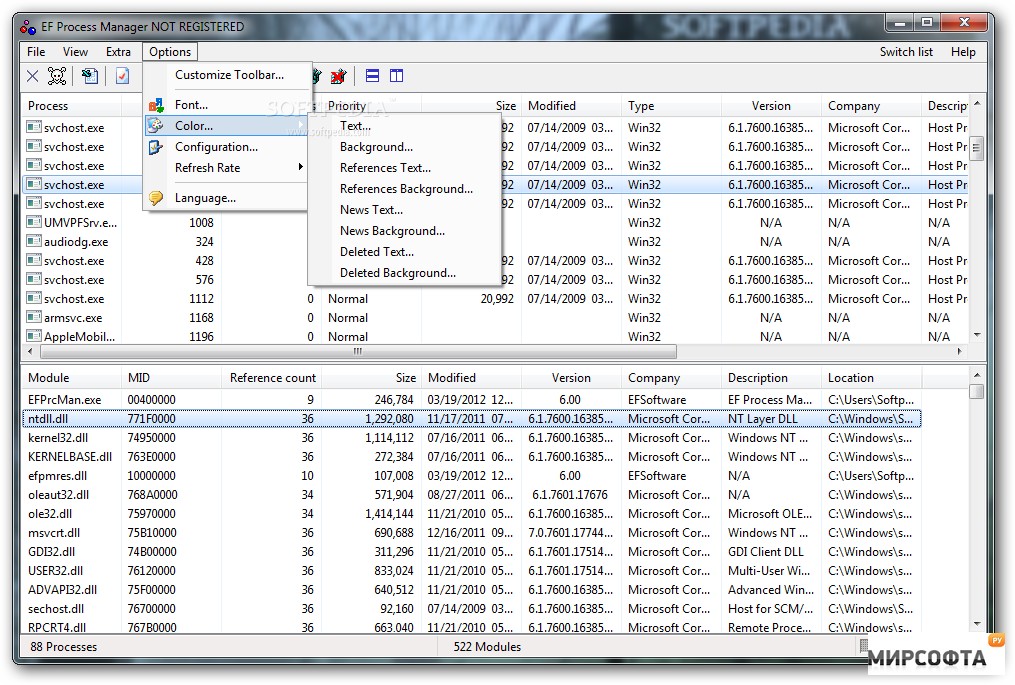Click the close process X toolbar icon
This screenshot has height=685, width=1015.
[x=32, y=76]
